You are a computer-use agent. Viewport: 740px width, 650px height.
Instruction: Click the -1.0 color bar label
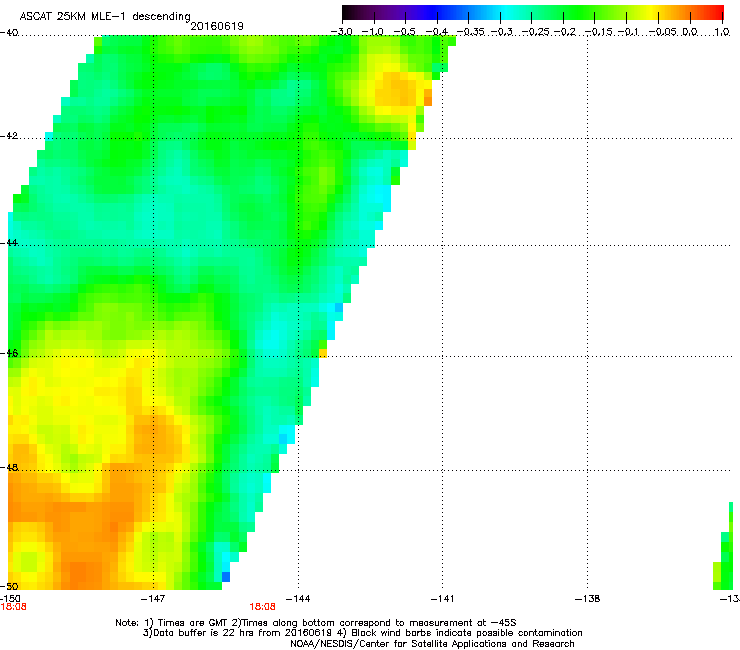click(x=373, y=32)
